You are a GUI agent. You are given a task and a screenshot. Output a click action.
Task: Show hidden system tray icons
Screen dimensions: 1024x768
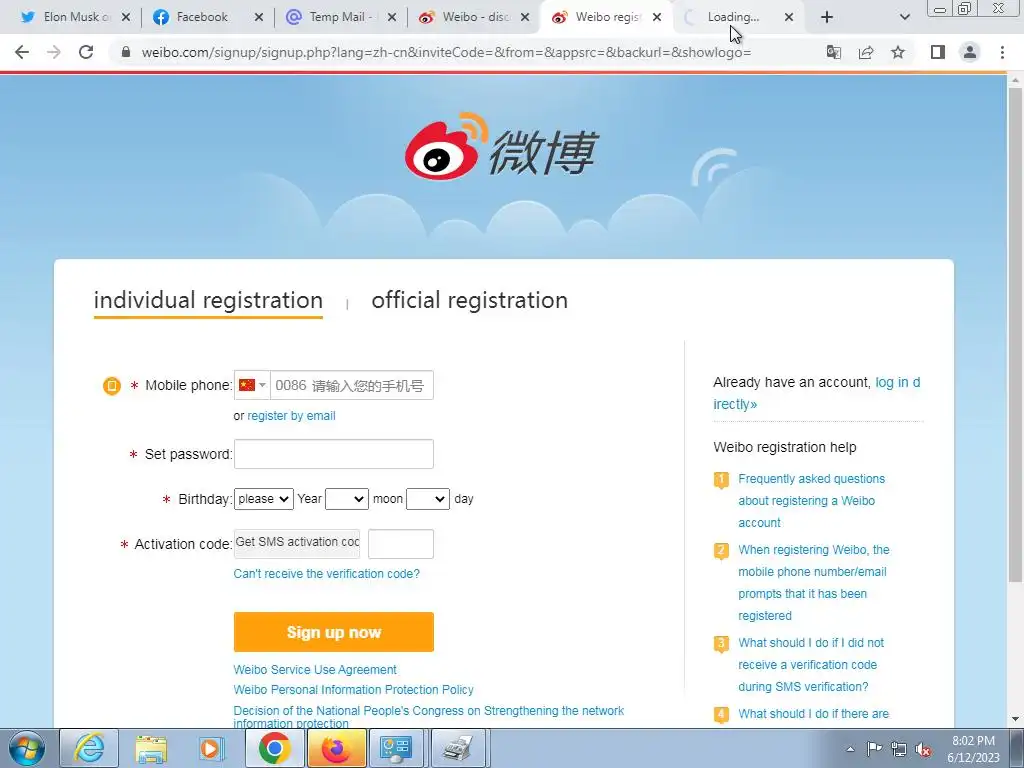pos(850,749)
